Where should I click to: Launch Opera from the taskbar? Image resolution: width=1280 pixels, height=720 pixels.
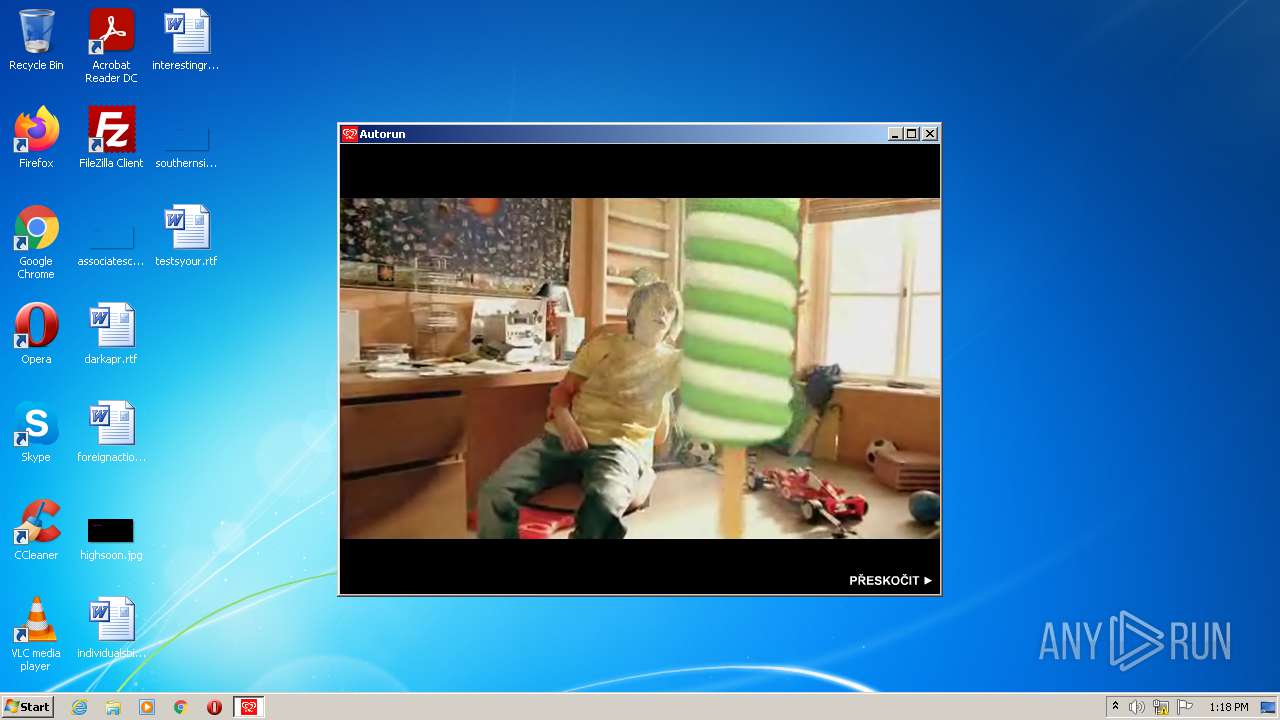(x=214, y=707)
